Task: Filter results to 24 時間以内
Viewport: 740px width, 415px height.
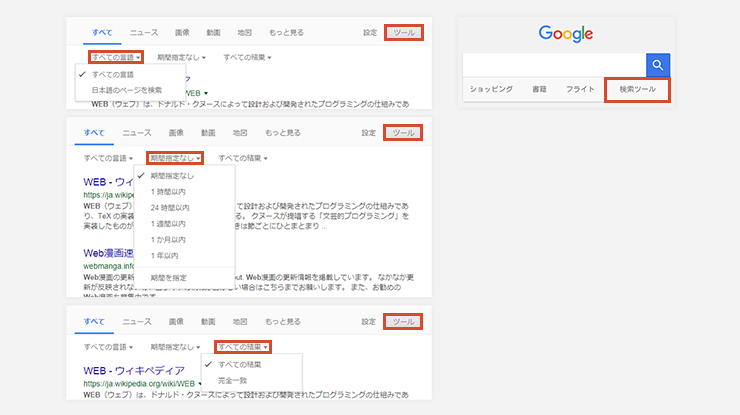Action: coord(170,208)
